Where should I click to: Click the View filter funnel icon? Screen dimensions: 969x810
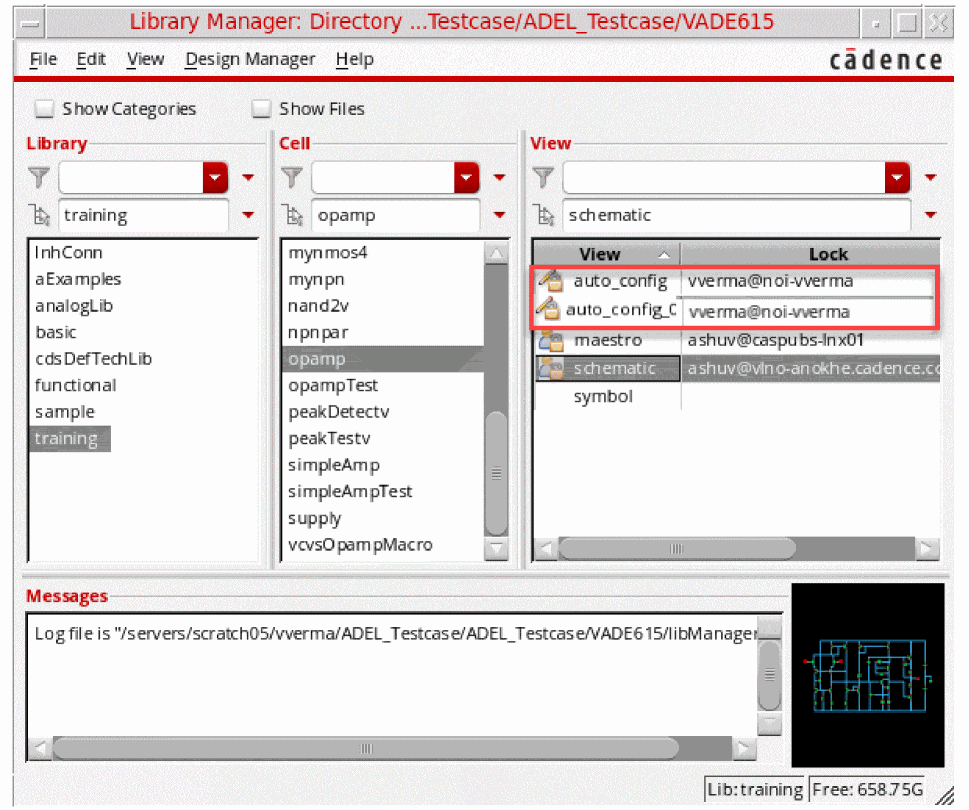(x=543, y=178)
